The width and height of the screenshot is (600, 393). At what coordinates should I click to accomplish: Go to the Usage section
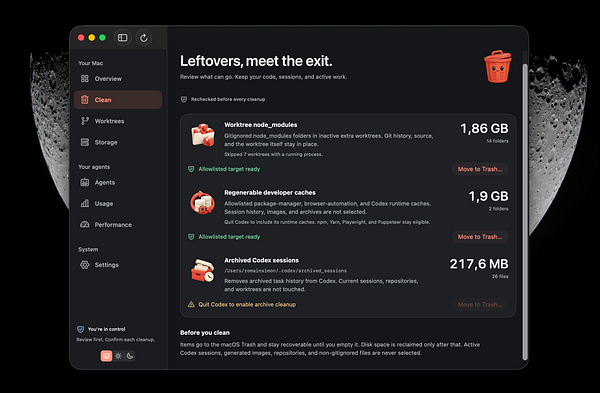118,203
